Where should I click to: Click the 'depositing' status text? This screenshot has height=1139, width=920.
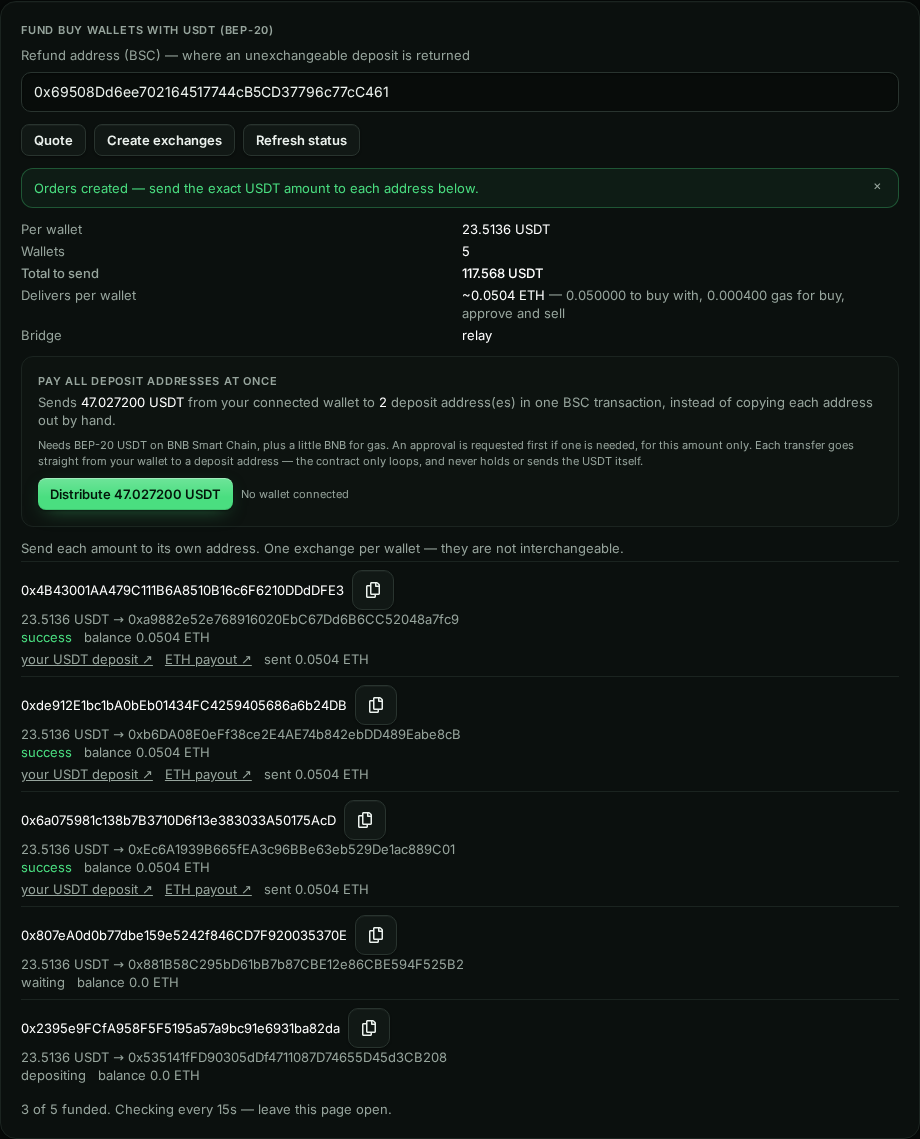tap(53, 1076)
